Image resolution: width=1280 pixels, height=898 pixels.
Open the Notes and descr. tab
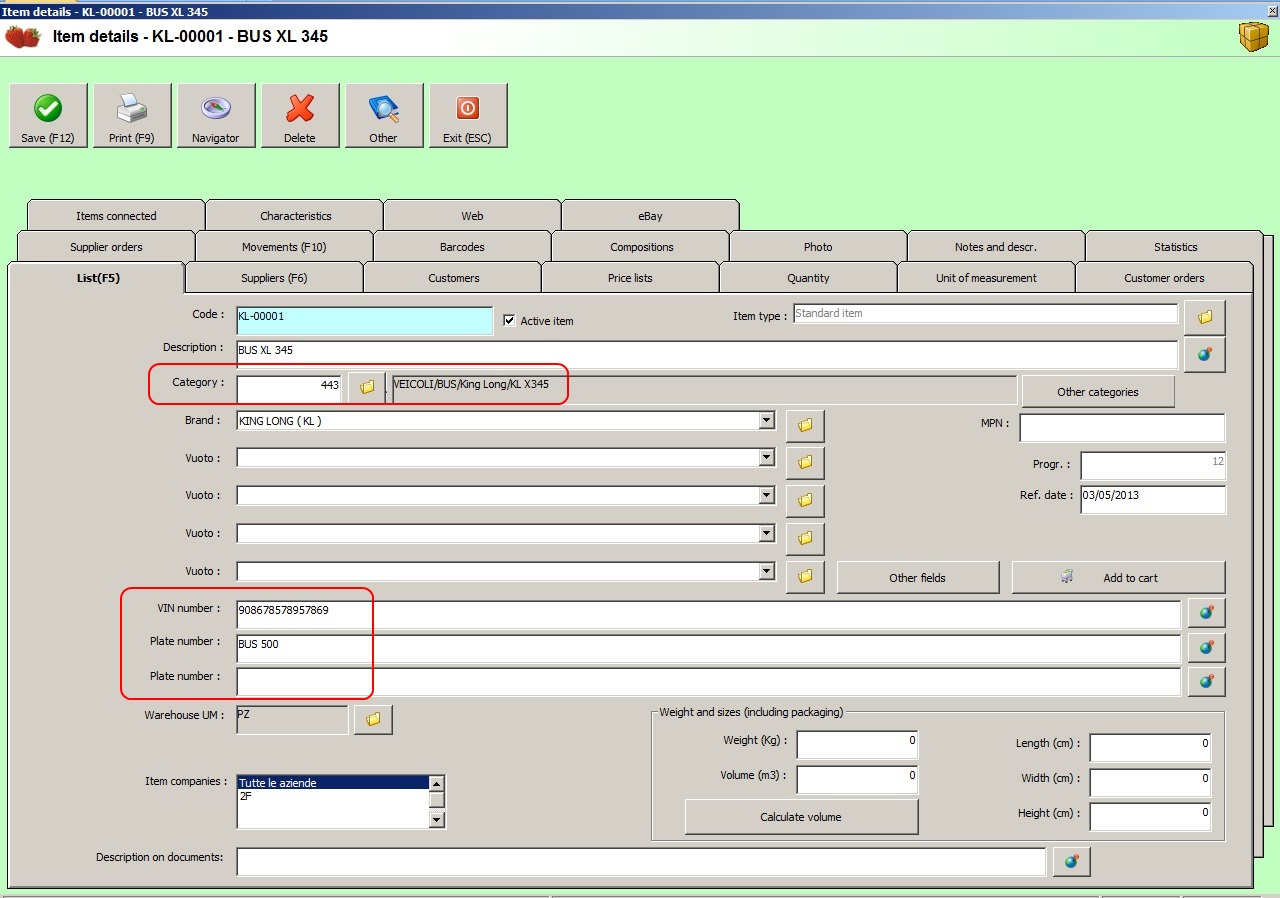click(996, 247)
